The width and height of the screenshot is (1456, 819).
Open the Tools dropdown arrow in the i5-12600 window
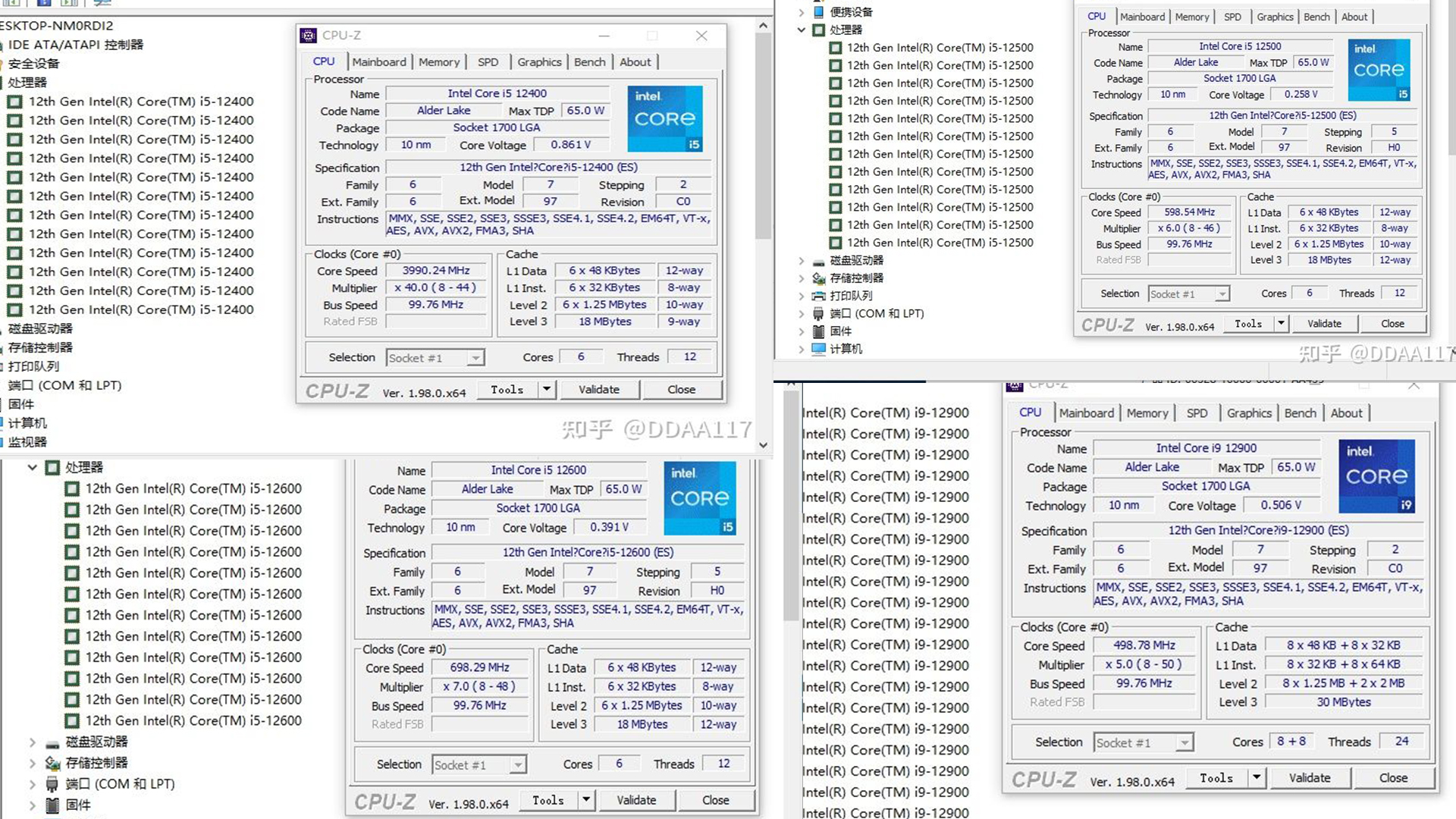coord(585,800)
